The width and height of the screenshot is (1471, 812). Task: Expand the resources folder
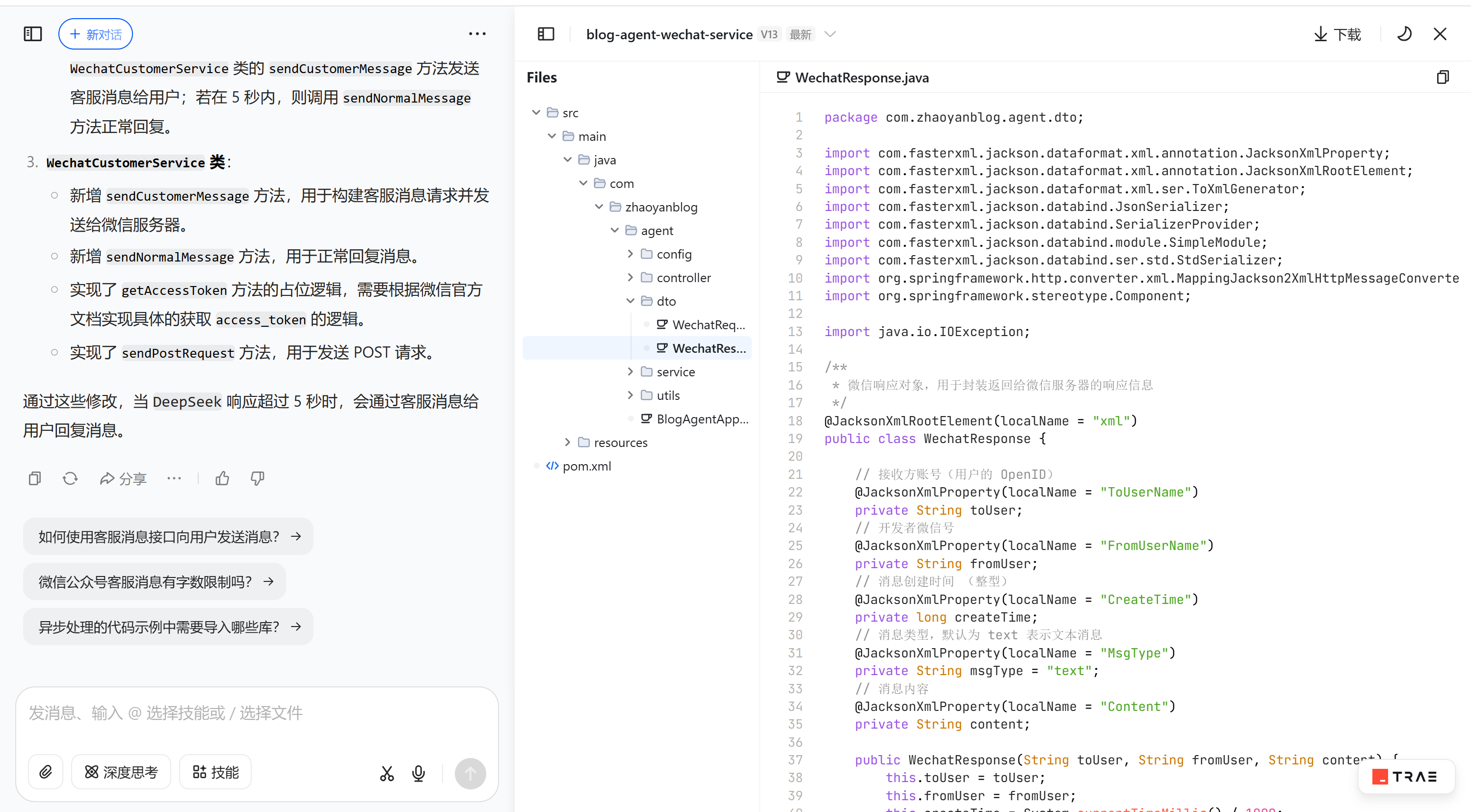568,442
